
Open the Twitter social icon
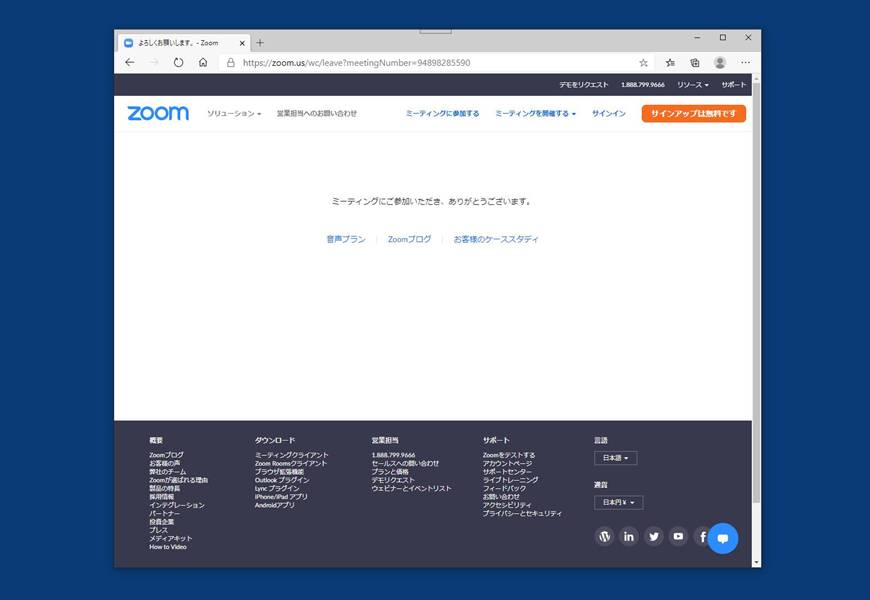click(654, 537)
